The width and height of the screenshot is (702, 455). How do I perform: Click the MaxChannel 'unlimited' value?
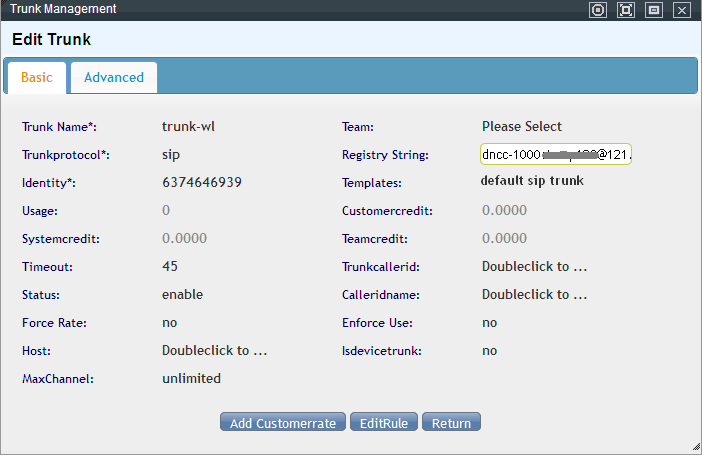[191, 379]
